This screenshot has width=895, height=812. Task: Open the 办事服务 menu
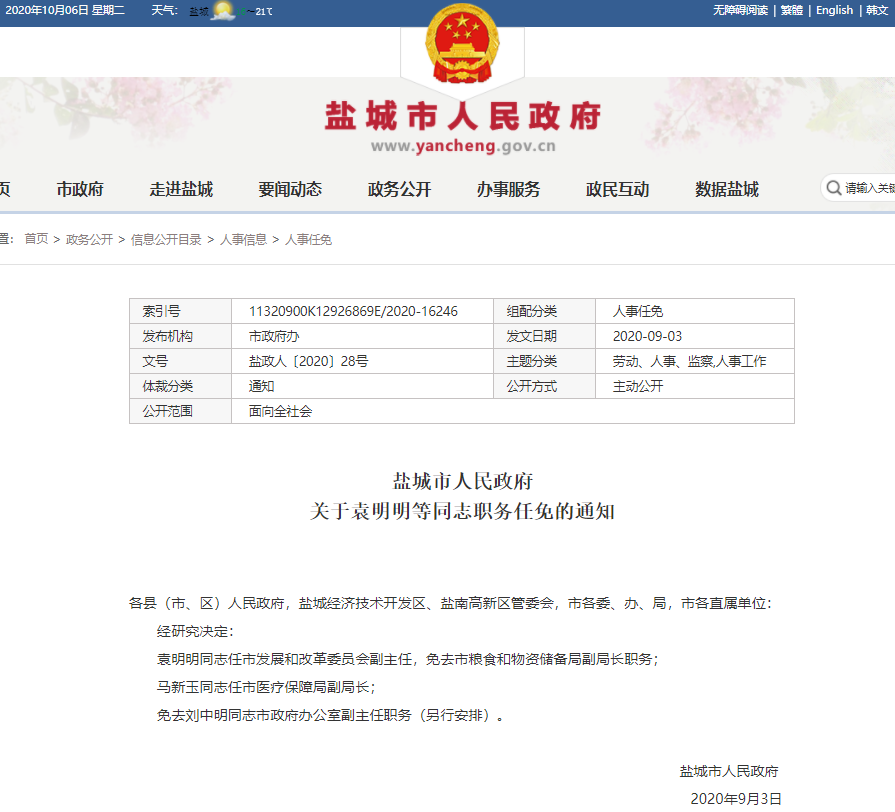coord(508,189)
